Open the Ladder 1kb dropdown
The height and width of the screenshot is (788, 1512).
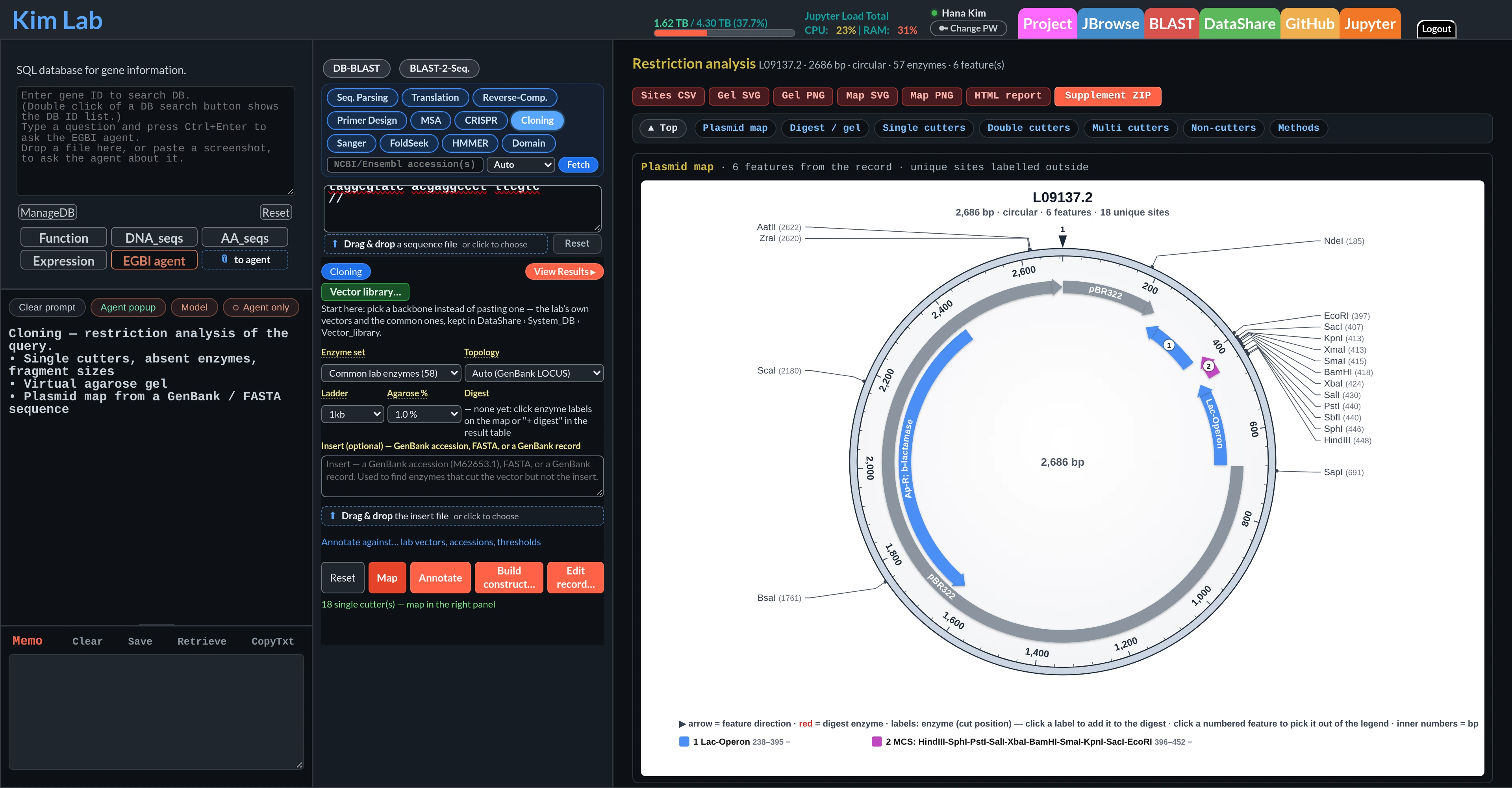coord(352,414)
